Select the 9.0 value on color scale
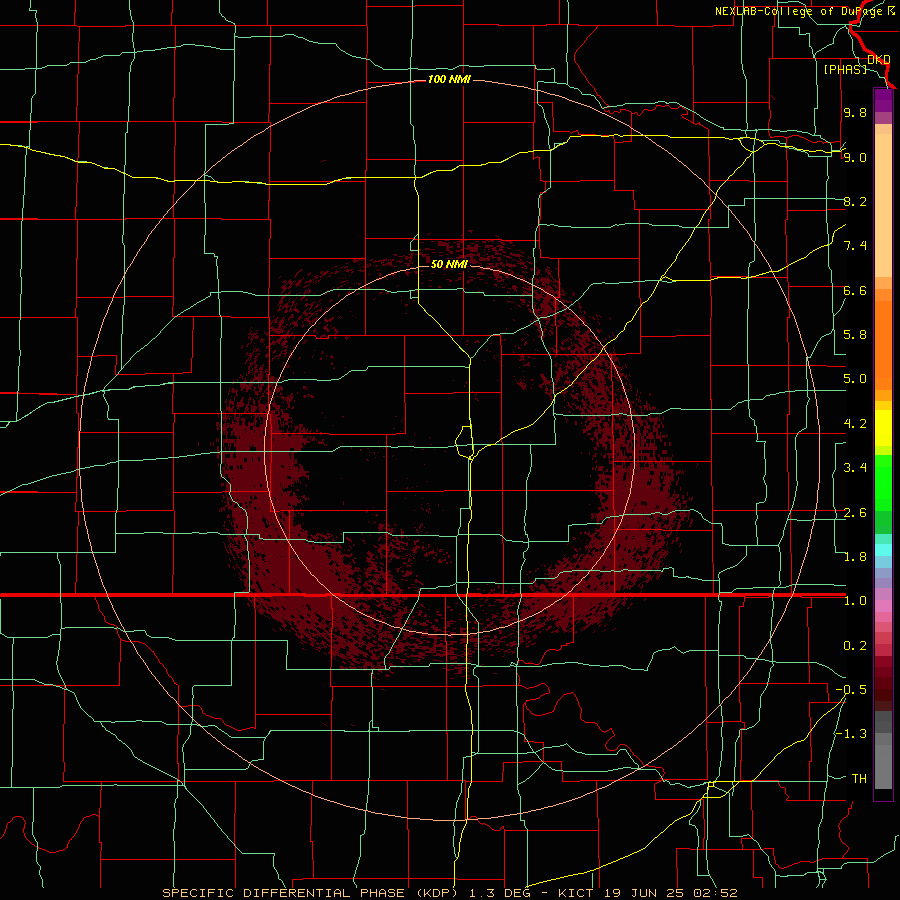Viewport: 900px width, 900px height. click(x=855, y=157)
